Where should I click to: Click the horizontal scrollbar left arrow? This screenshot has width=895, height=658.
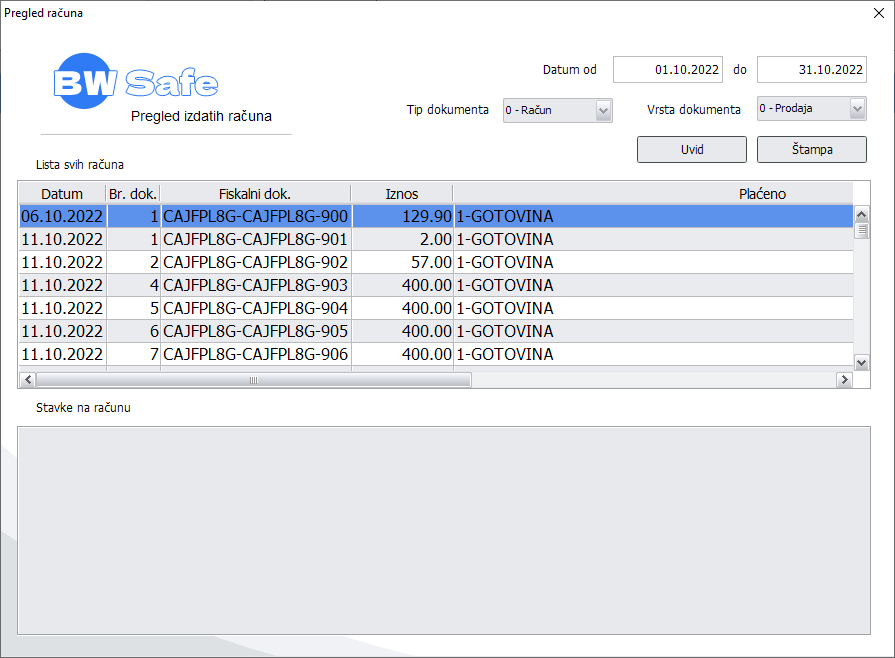tap(27, 380)
